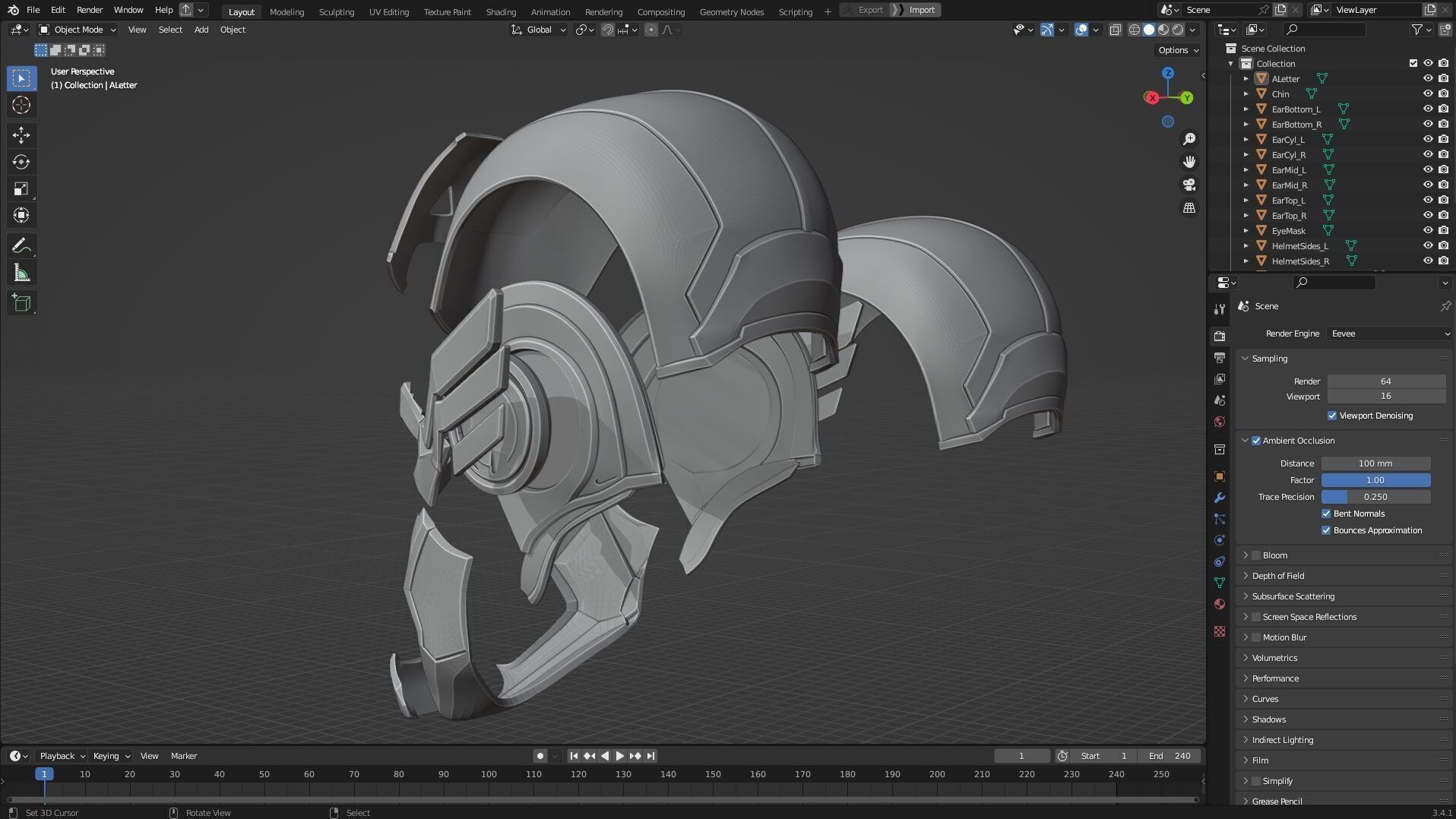Select the Select Box tool
The height and width of the screenshot is (819, 1456).
(21, 78)
